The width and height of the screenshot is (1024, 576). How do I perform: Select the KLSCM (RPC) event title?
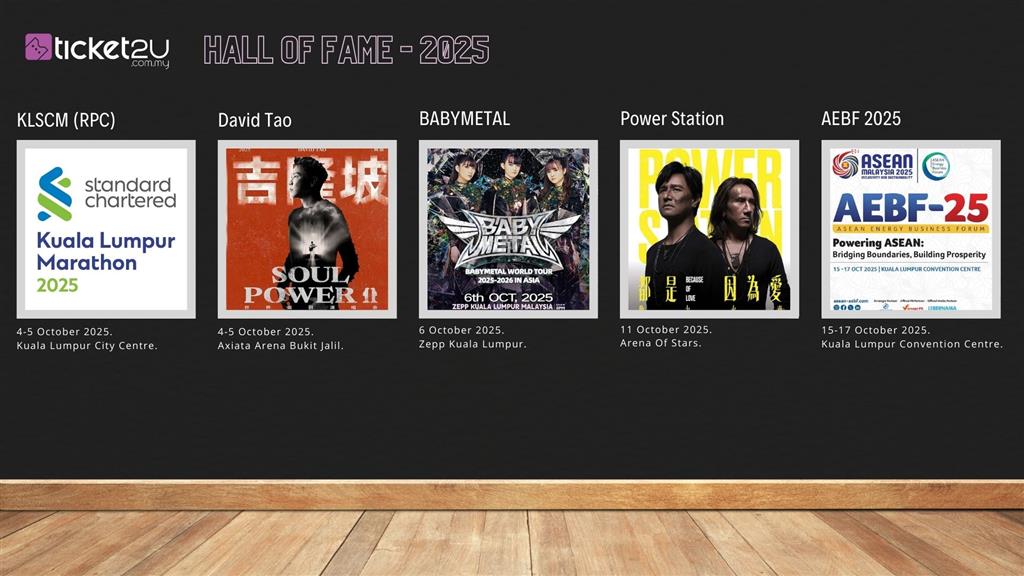pyautogui.click(x=66, y=120)
